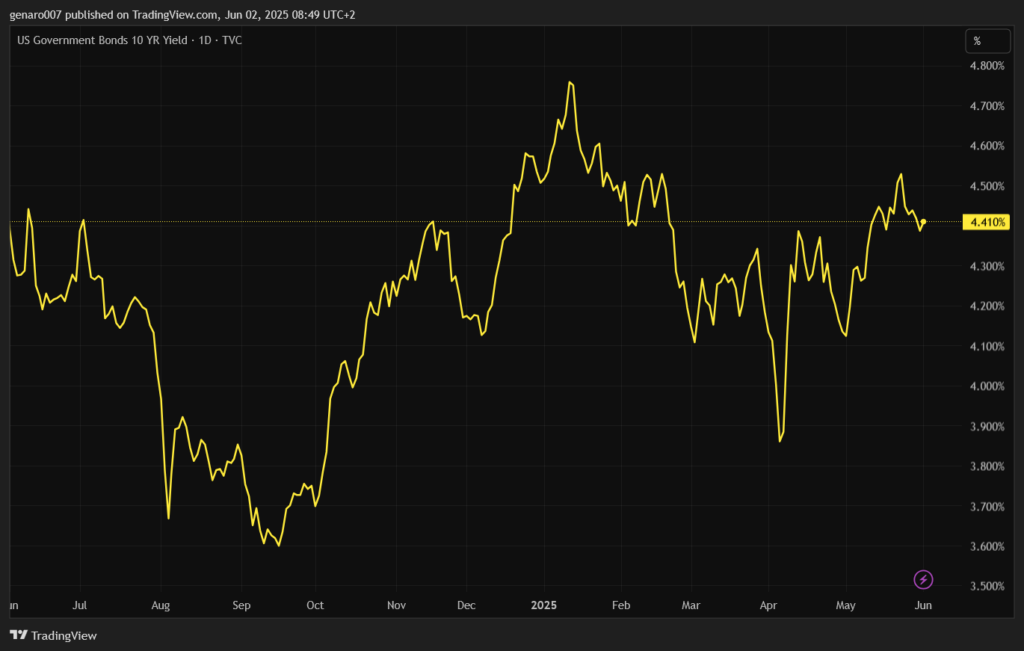Select the 2025 label on the time axis
This screenshot has height=651, width=1024.
(x=545, y=605)
